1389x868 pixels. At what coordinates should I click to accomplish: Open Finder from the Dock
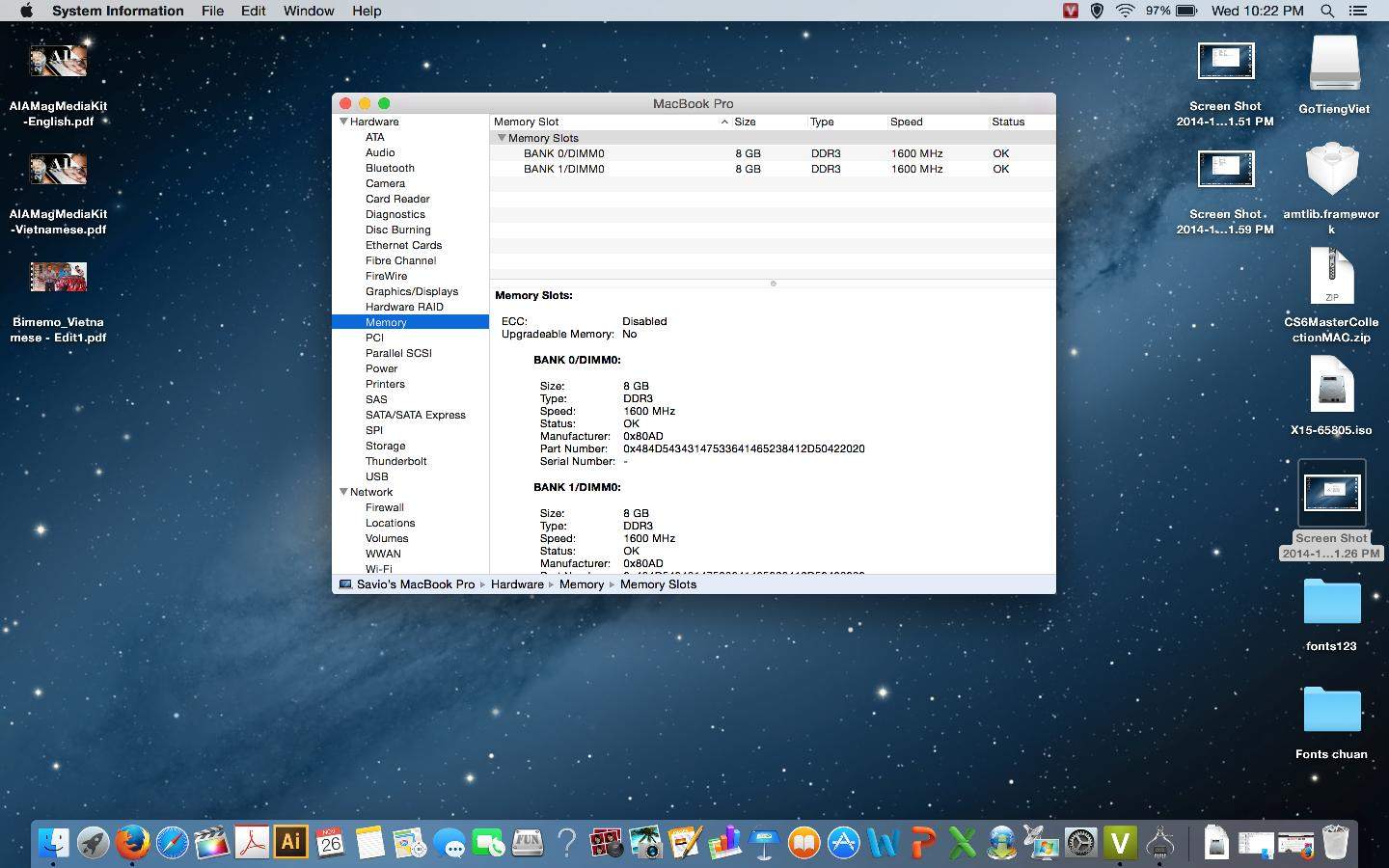point(54,843)
